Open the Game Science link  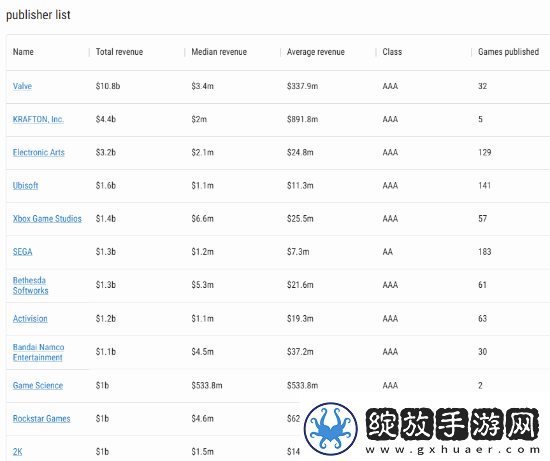[38, 385]
